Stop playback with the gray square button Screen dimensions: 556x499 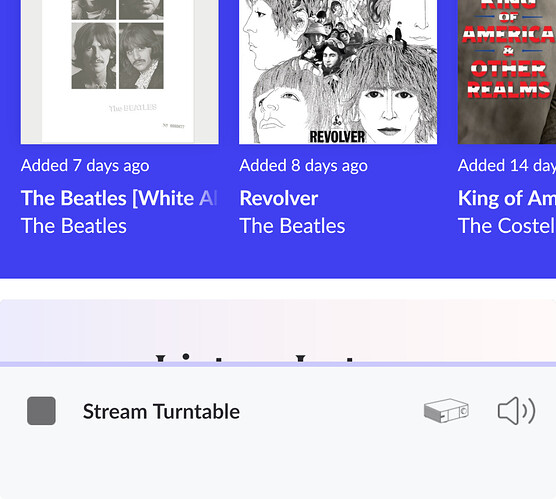(x=41, y=411)
